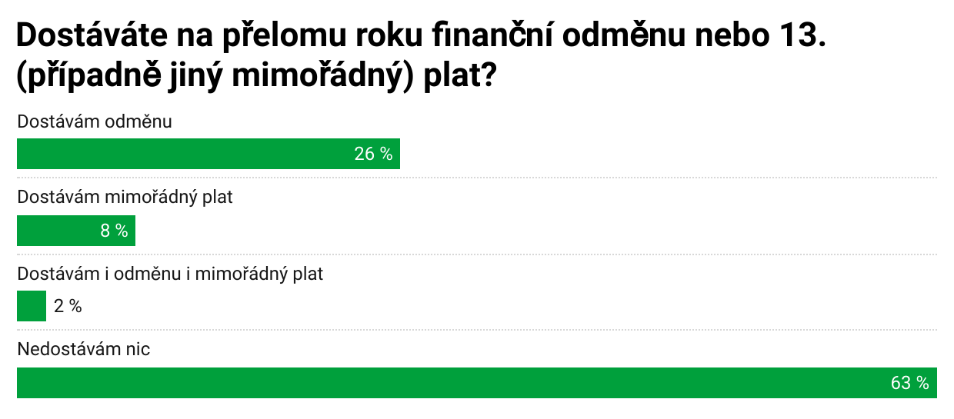Click the smallest green bar next to 2 %
The image size is (954, 419).
pyautogui.click(x=31, y=306)
